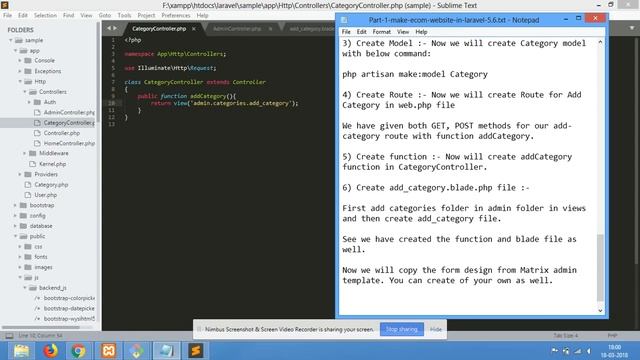
Task: Click the network icon in system tray
Action: click(578, 351)
